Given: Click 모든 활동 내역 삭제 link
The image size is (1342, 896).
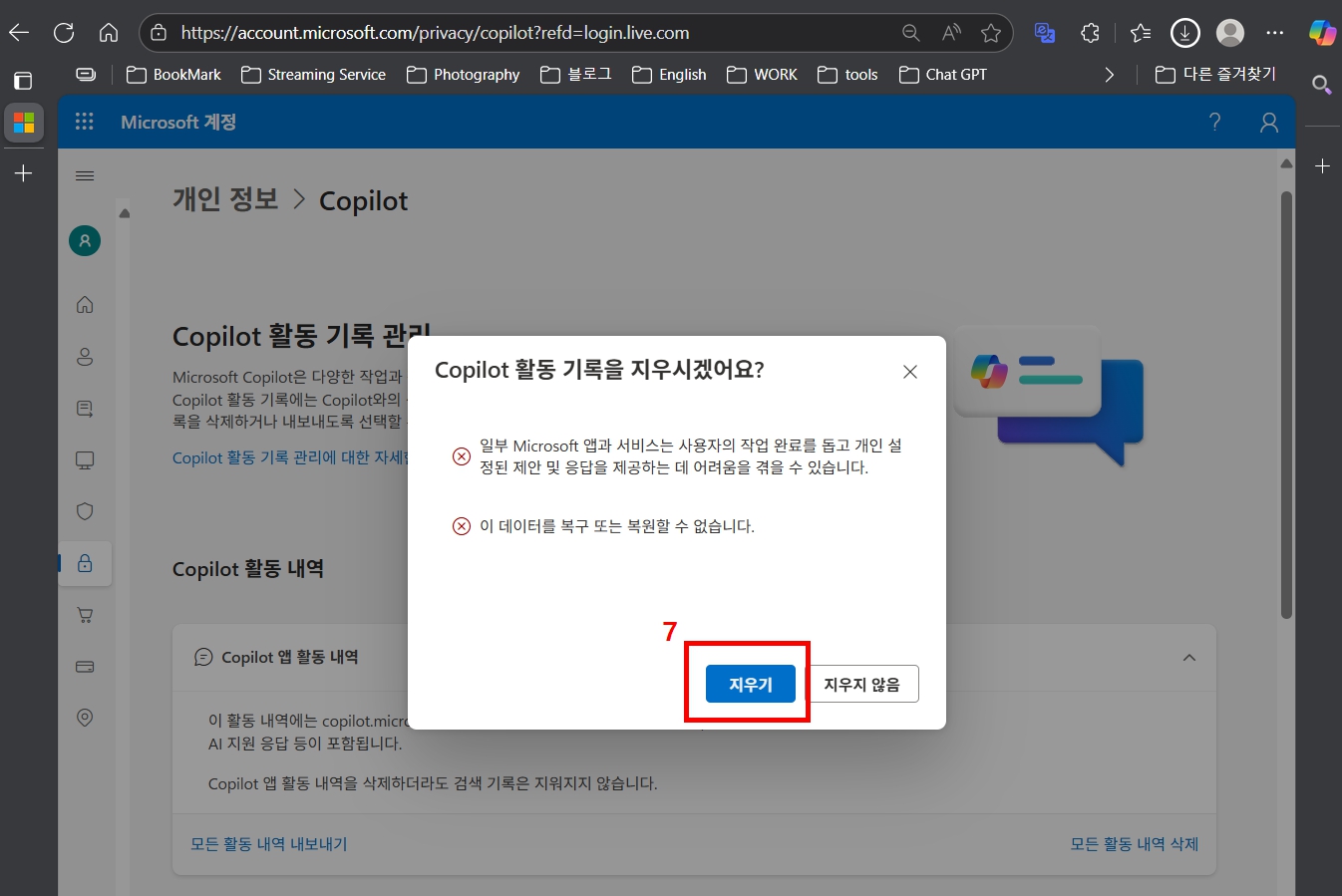Looking at the screenshot, I should pos(1135,844).
